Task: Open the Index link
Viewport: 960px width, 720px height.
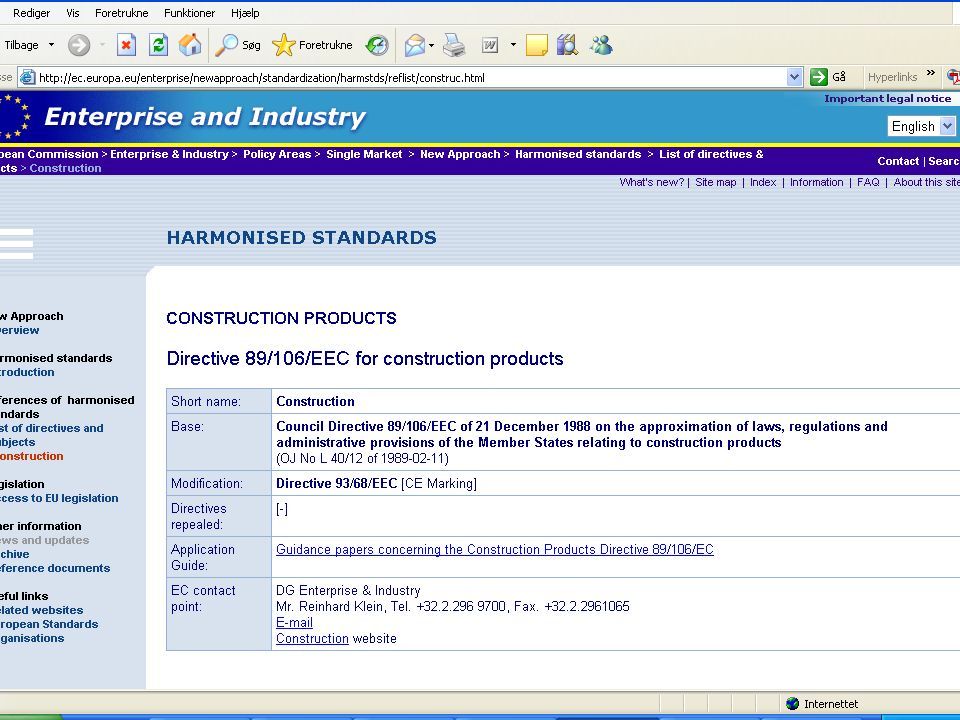Action: click(762, 182)
